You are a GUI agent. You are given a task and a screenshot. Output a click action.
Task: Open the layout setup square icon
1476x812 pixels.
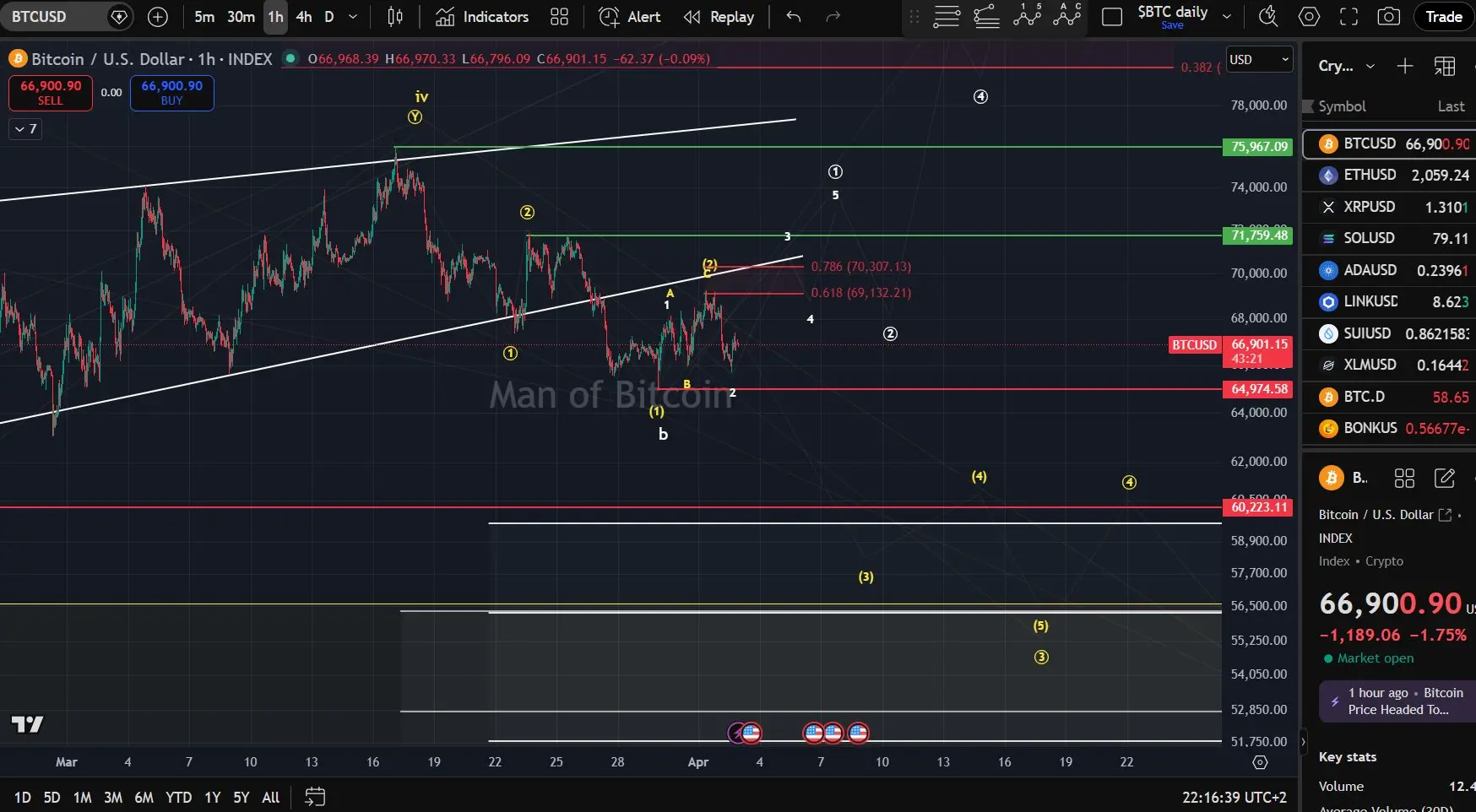pyautogui.click(x=1112, y=17)
